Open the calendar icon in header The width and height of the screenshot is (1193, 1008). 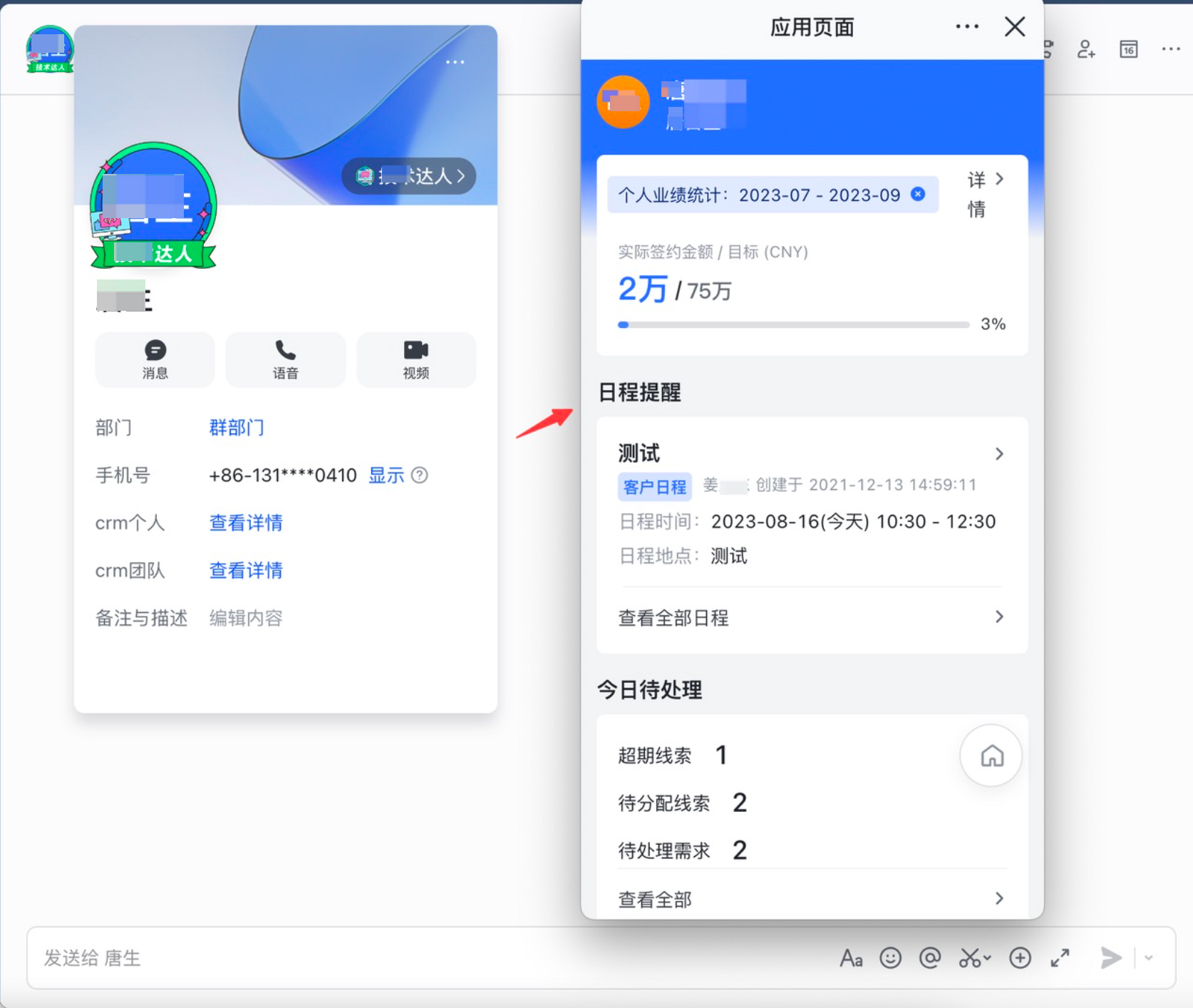tap(1128, 49)
